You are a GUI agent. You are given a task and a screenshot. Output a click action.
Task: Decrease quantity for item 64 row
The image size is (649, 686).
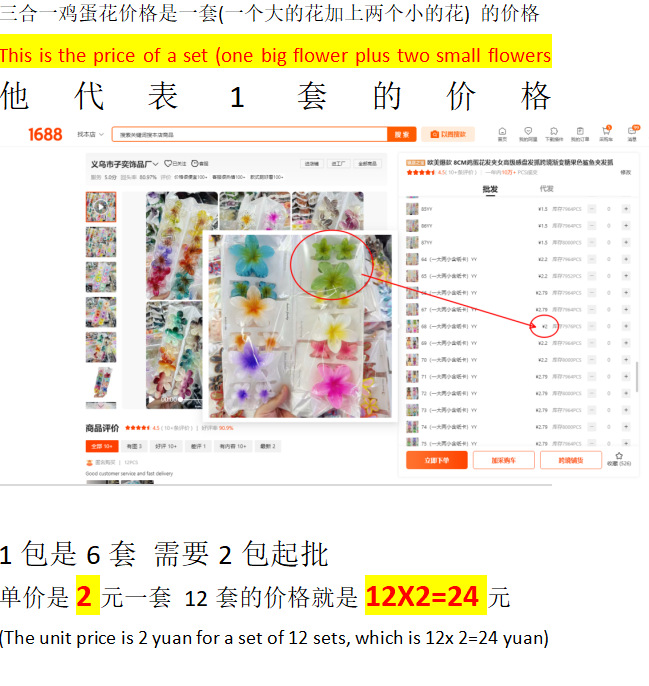click(592, 259)
